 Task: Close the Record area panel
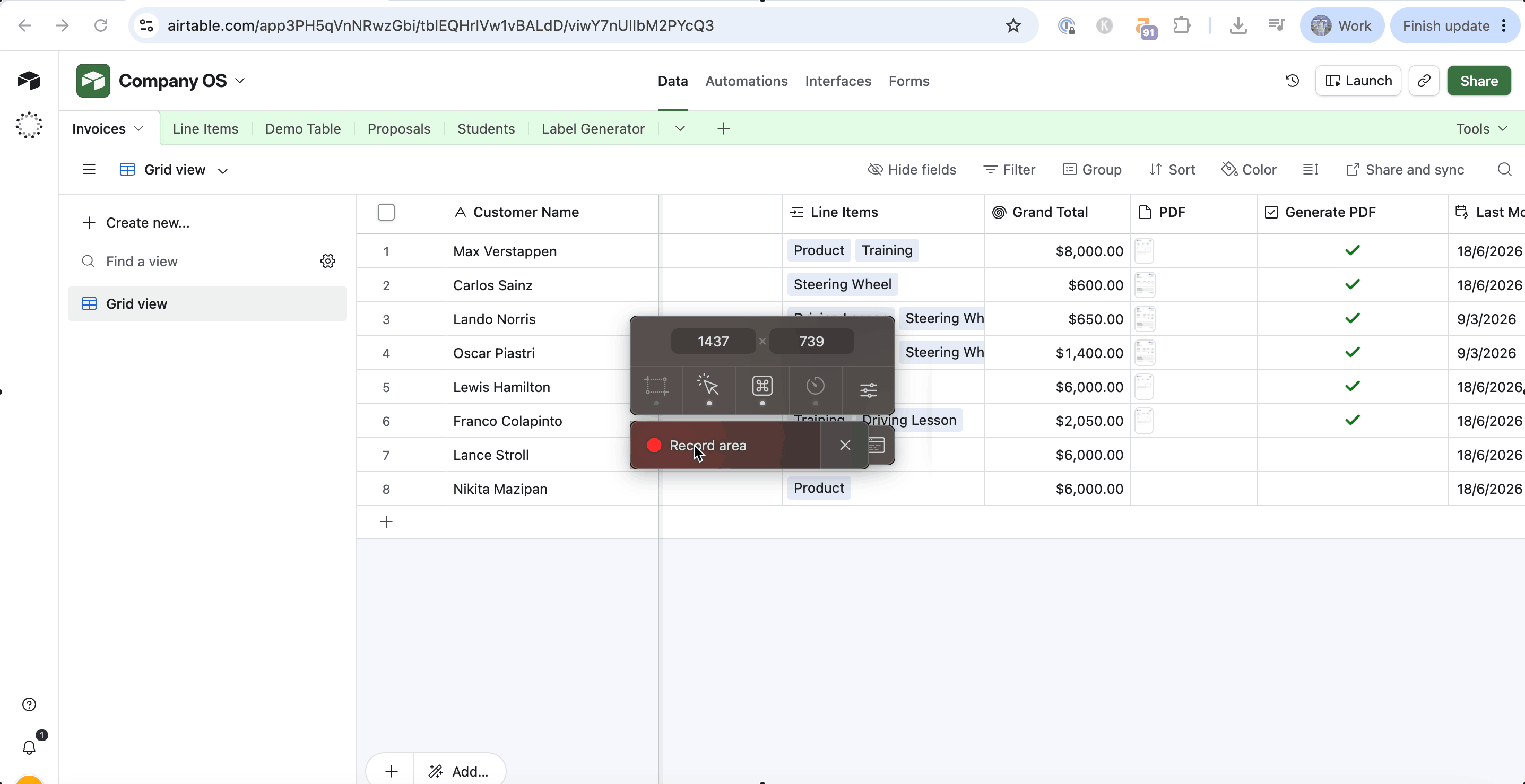[x=845, y=445]
